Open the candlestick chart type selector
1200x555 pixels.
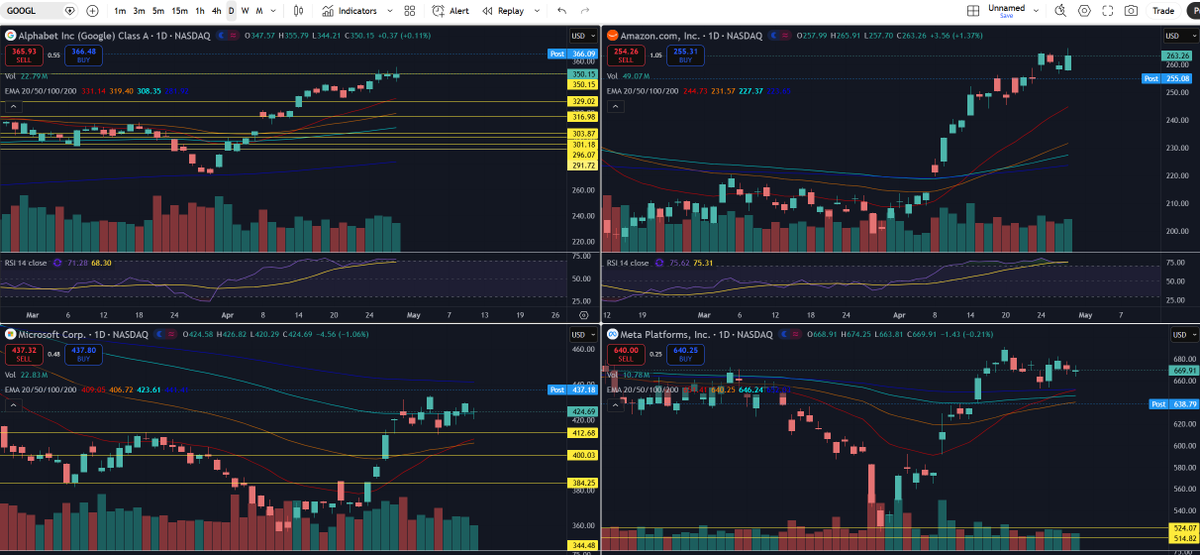coord(299,10)
